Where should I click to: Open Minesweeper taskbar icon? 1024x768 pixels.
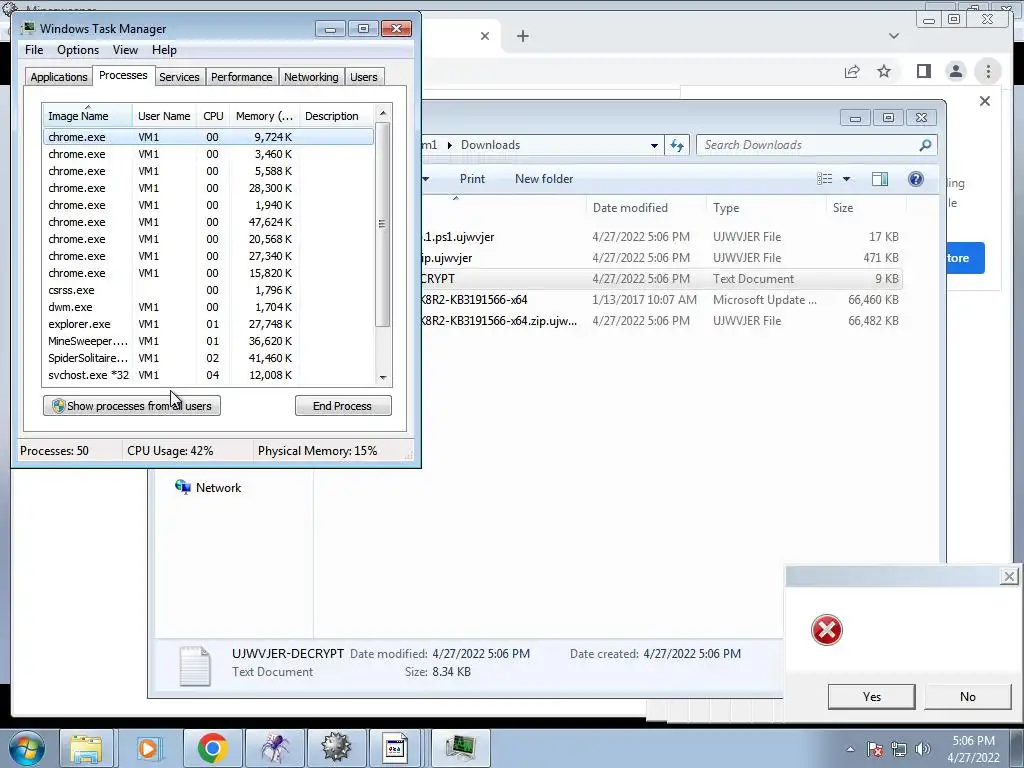(x=336, y=748)
